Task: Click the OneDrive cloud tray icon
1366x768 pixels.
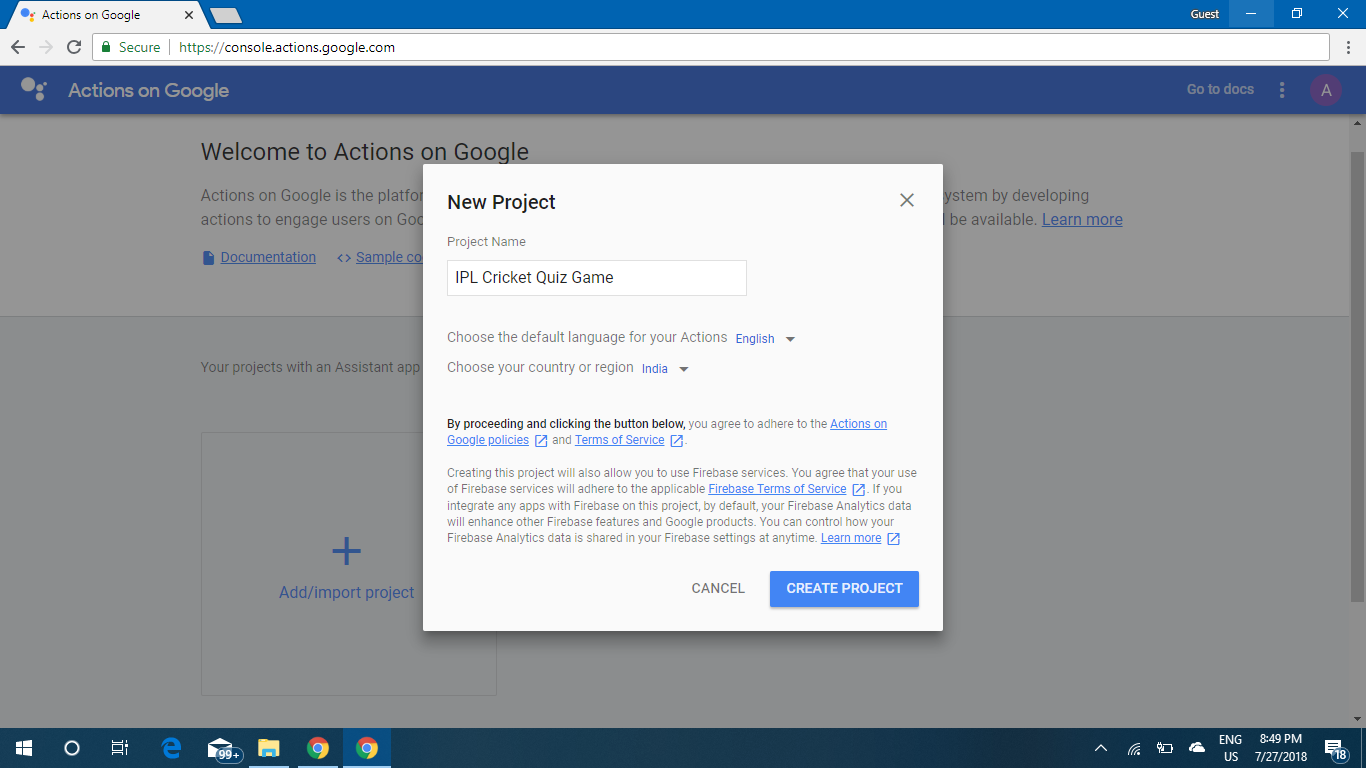Action: pyautogui.click(x=1196, y=748)
